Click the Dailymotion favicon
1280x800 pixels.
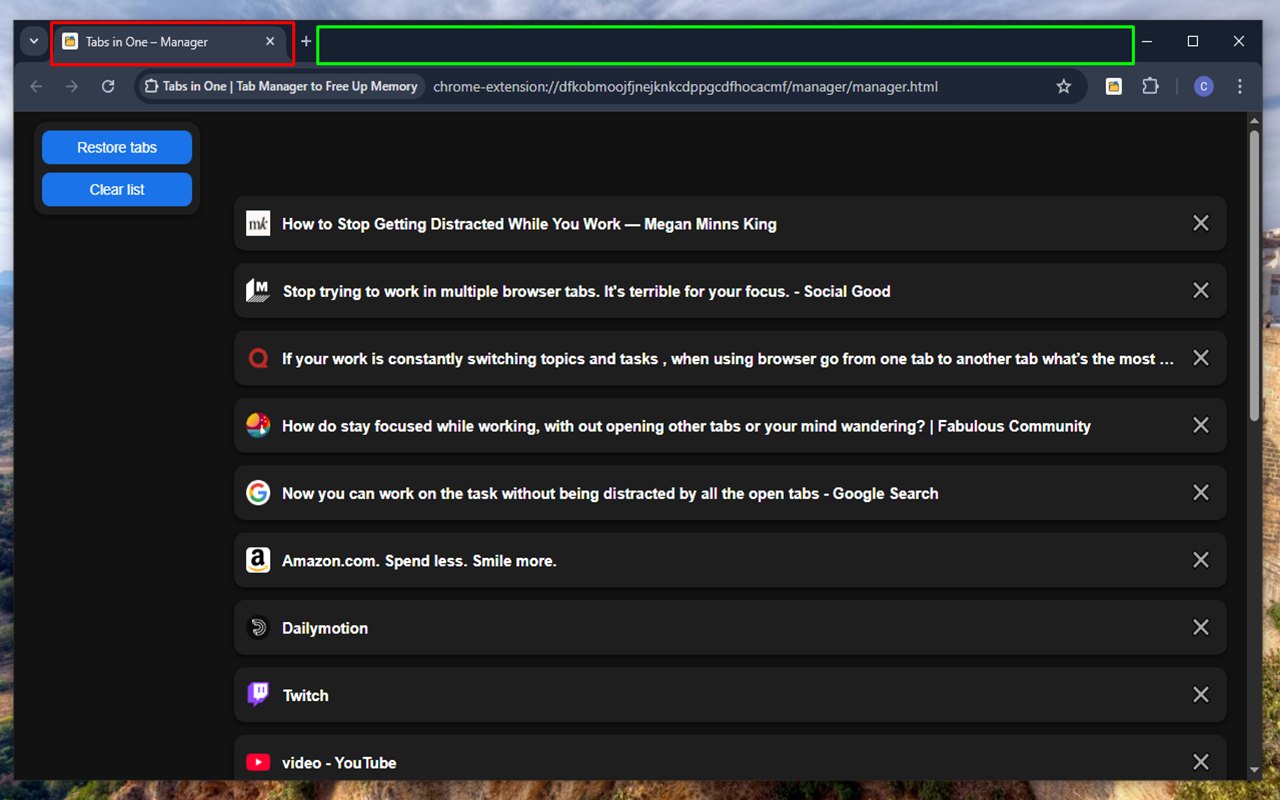[x=258, y=627]
